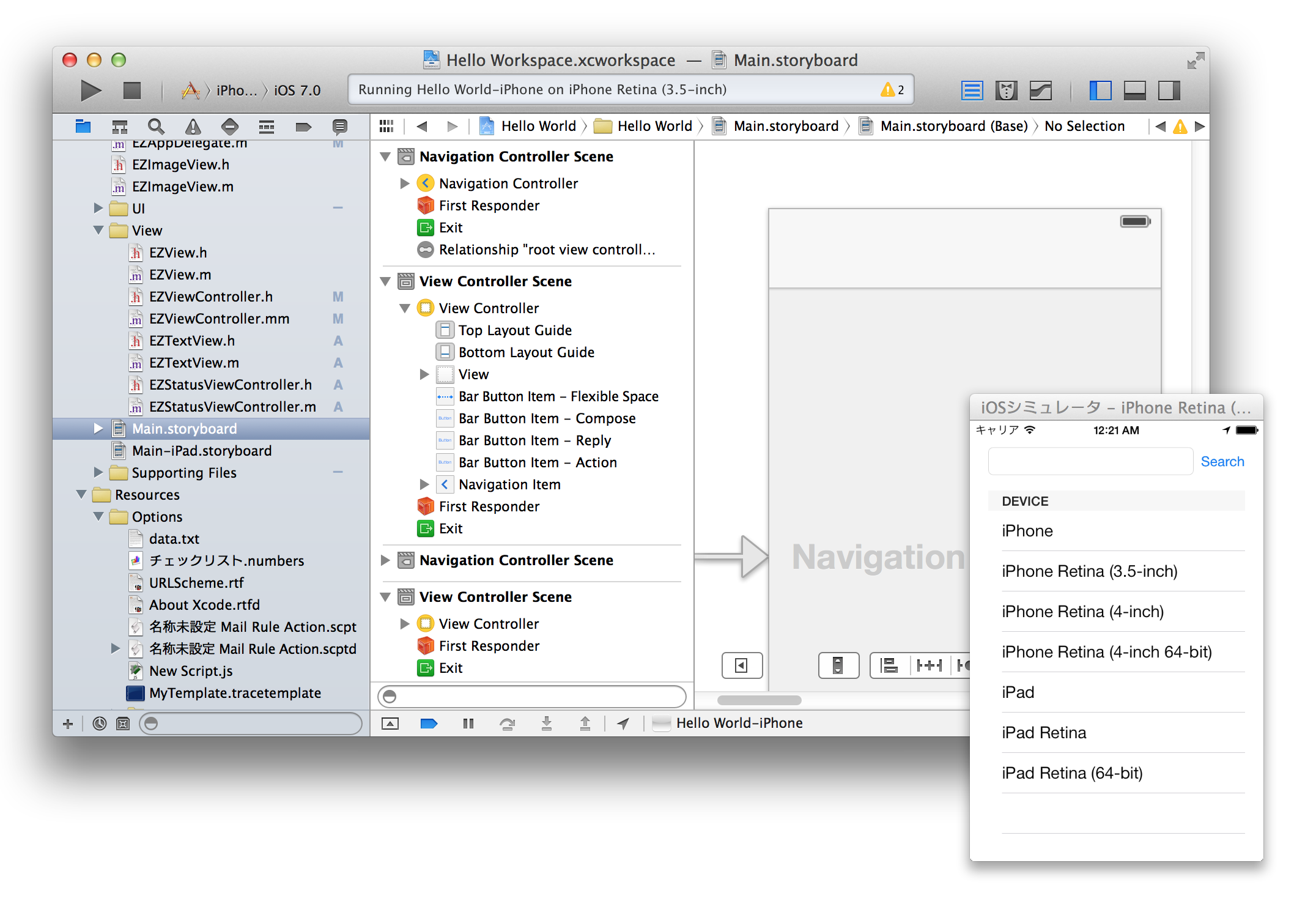Tap Search button in iOS simulator
The width and height of the screenshot is (1316, 904).
pyautogui.click(x=1222, y=462)
